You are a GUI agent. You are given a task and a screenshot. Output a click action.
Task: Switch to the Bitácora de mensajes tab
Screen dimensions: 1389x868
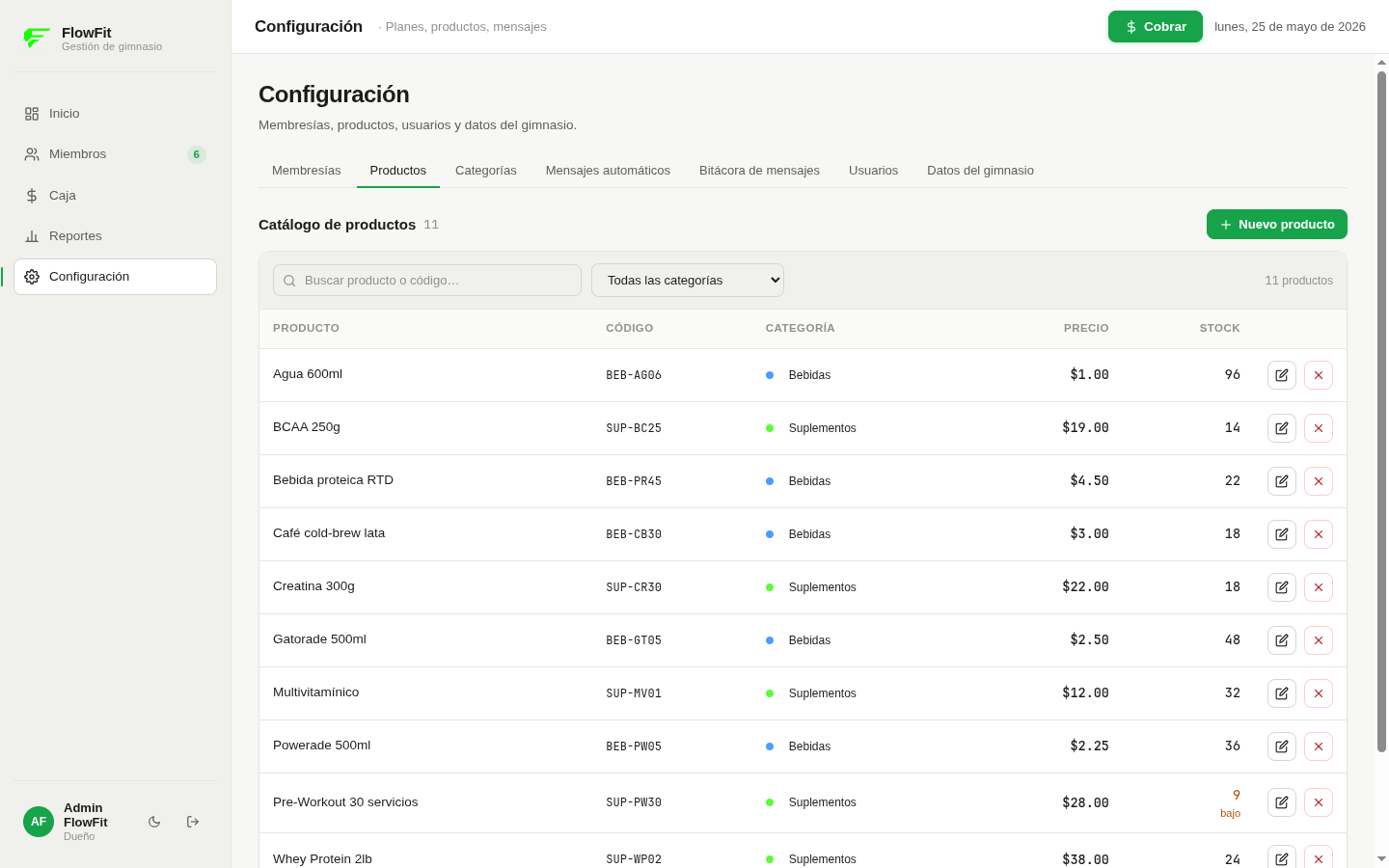(x=759, y=171)
